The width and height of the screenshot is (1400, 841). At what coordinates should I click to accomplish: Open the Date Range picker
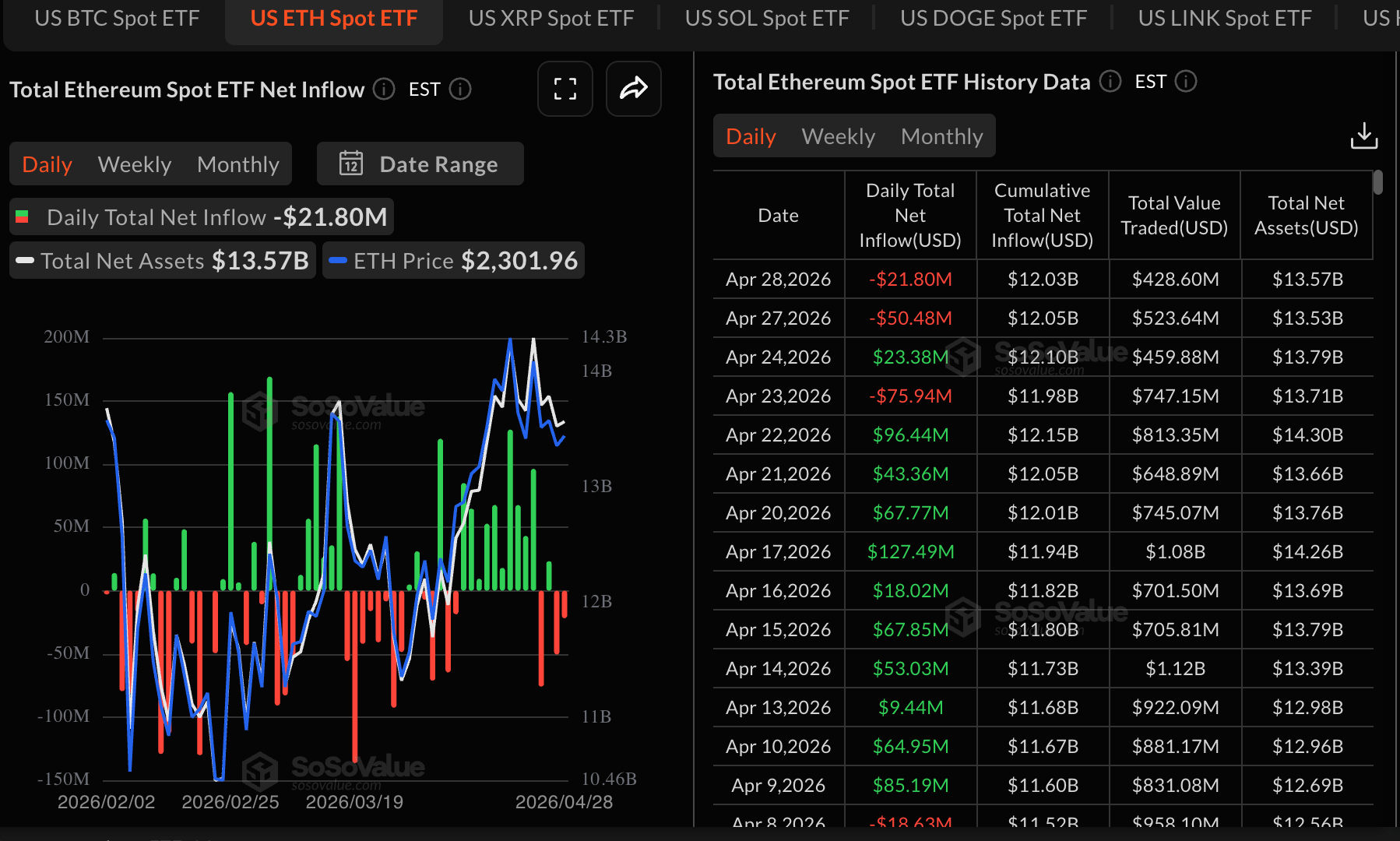pos(420,164)
